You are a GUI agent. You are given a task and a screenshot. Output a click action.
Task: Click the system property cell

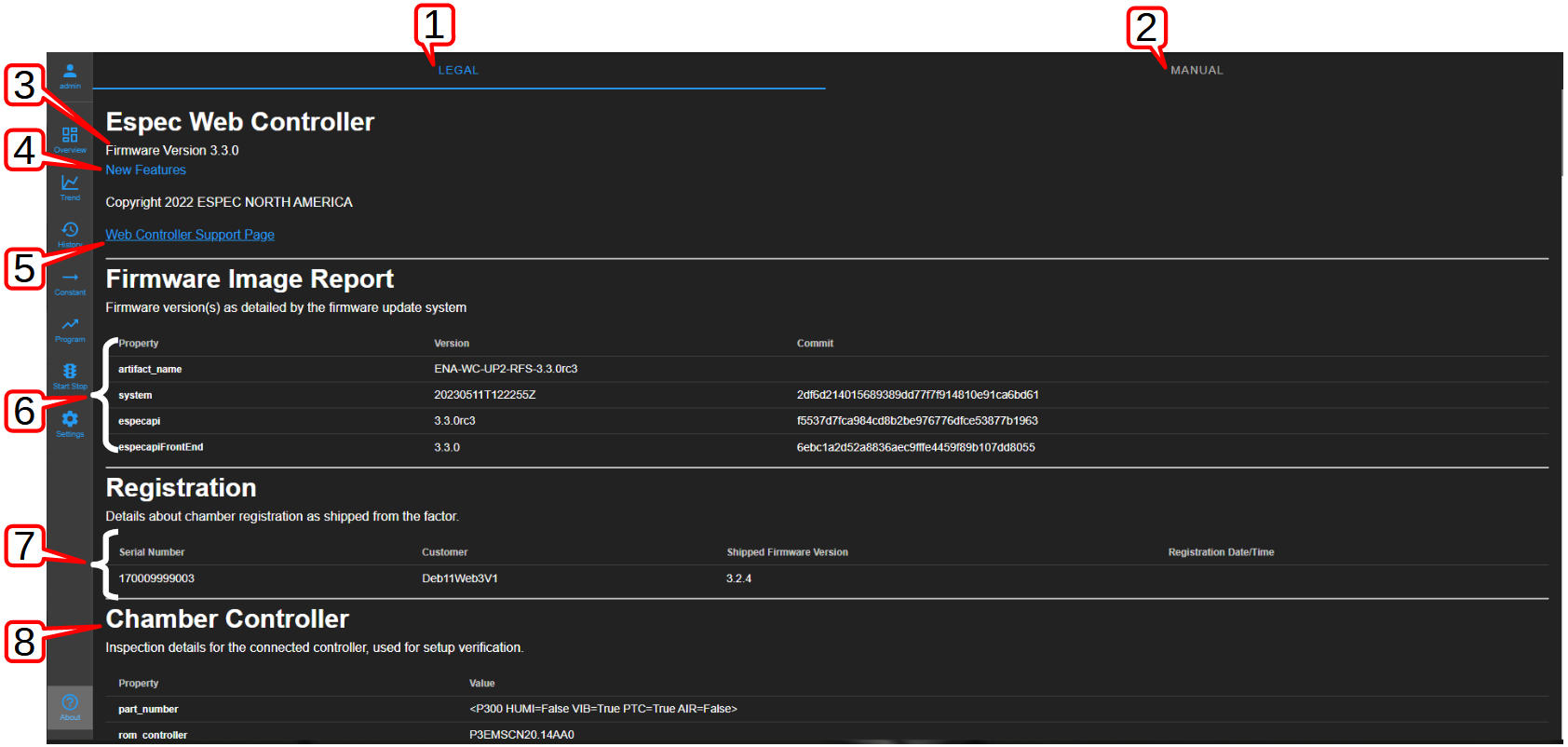point(135,395)
